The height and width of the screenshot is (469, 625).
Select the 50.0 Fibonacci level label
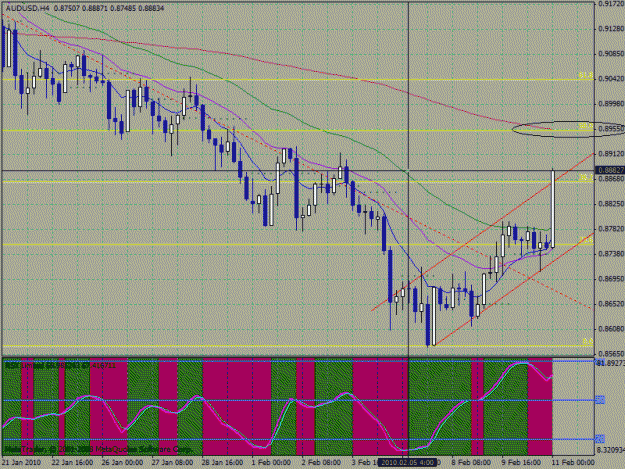pyautogui.click(x=586, y=126)
